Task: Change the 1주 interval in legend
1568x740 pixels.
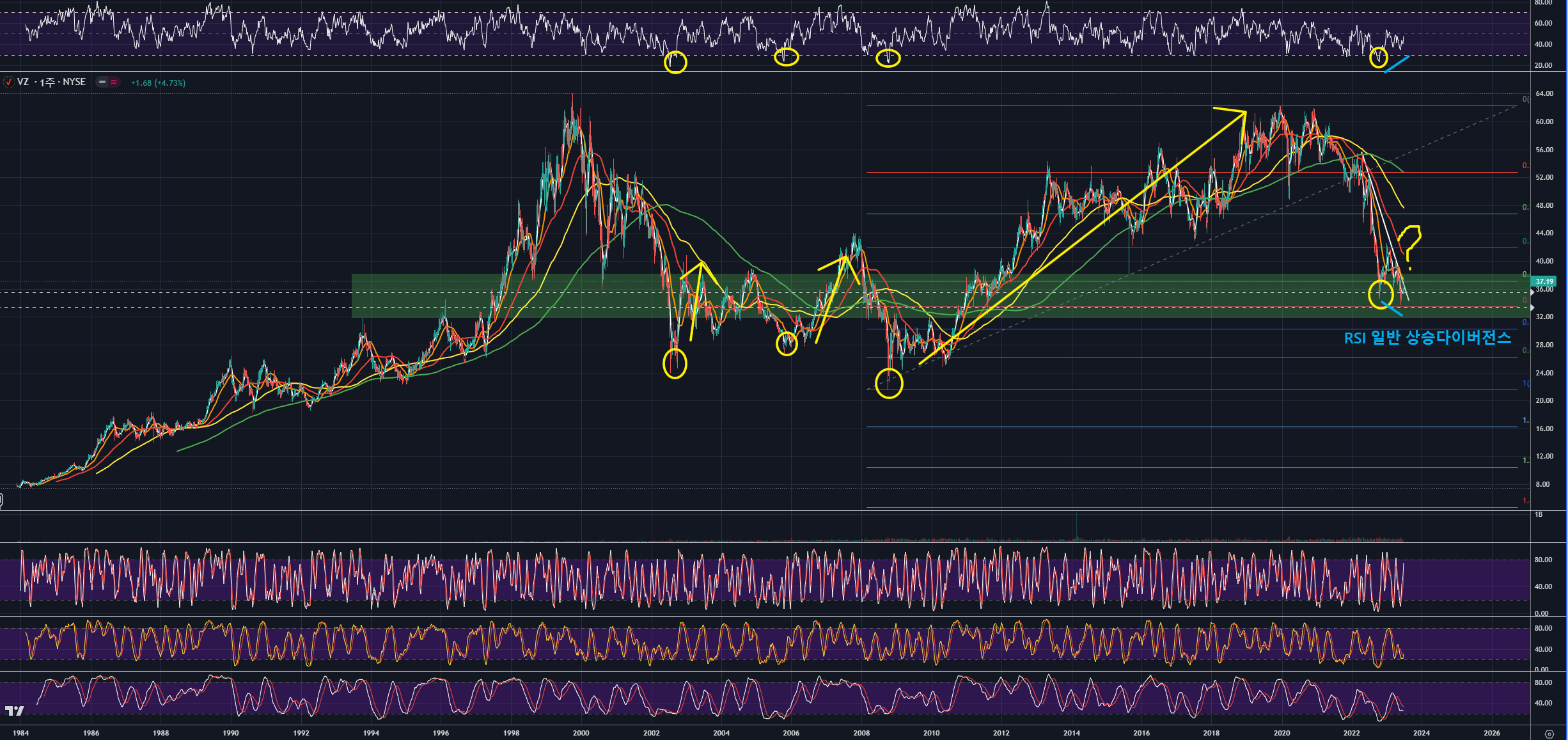Action: click(x=48, y=83)
